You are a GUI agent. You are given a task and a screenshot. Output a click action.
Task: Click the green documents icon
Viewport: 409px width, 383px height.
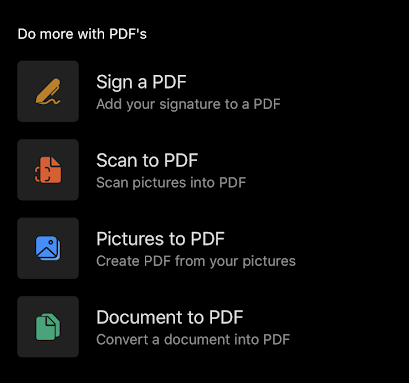coord(48,326)
